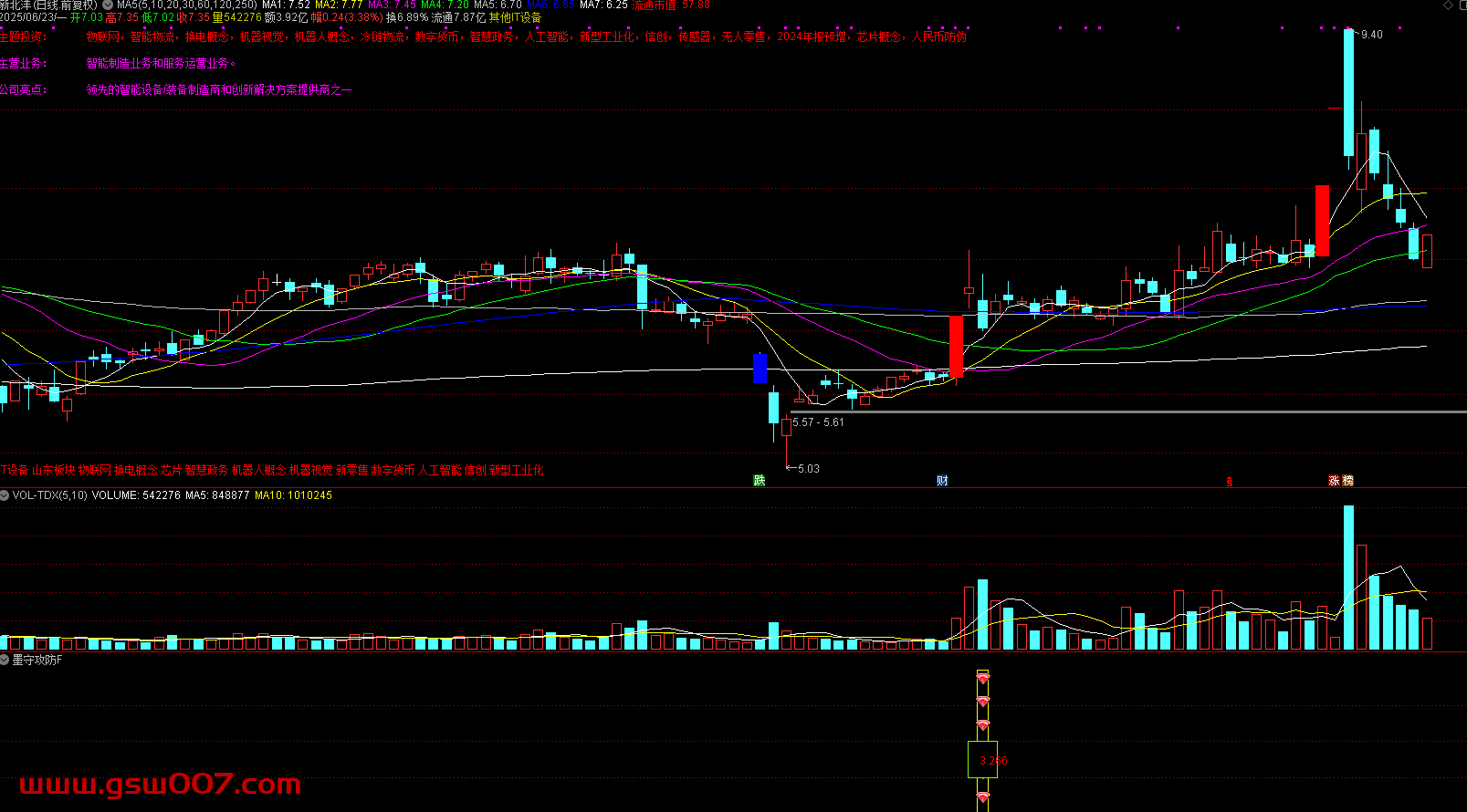Click the 涨 event marker
Screen dimensions: 1467x812
[x=1334, y=481]
